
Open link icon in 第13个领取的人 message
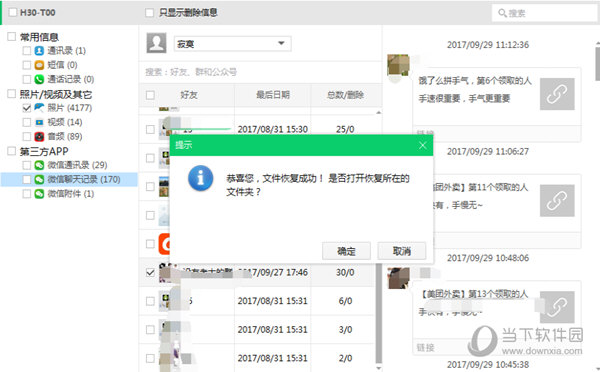(557, 307)
